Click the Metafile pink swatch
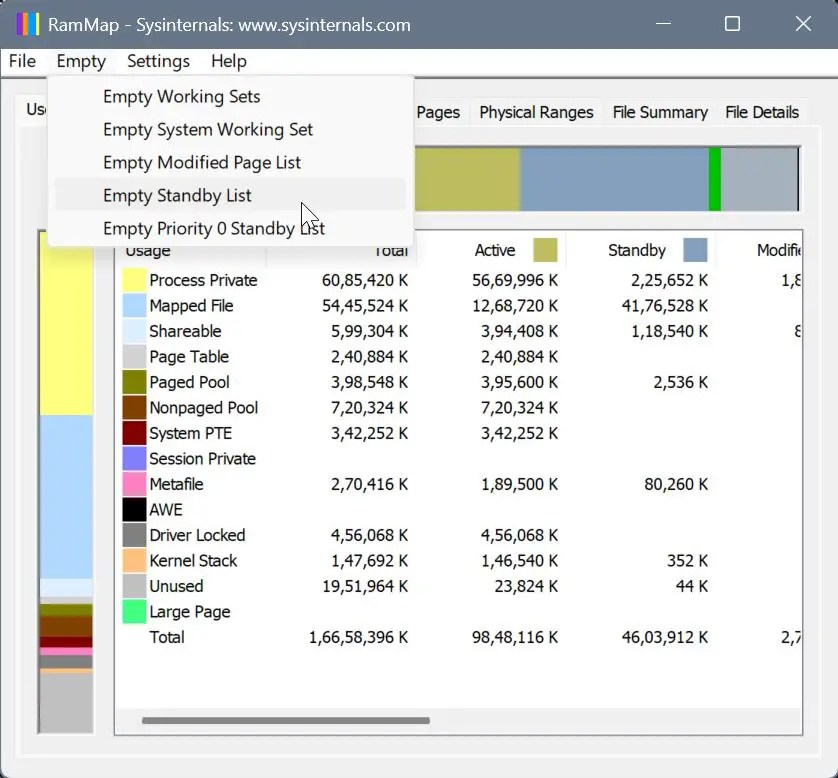This screenshot has height=778, width=838. tap(134, 484)
